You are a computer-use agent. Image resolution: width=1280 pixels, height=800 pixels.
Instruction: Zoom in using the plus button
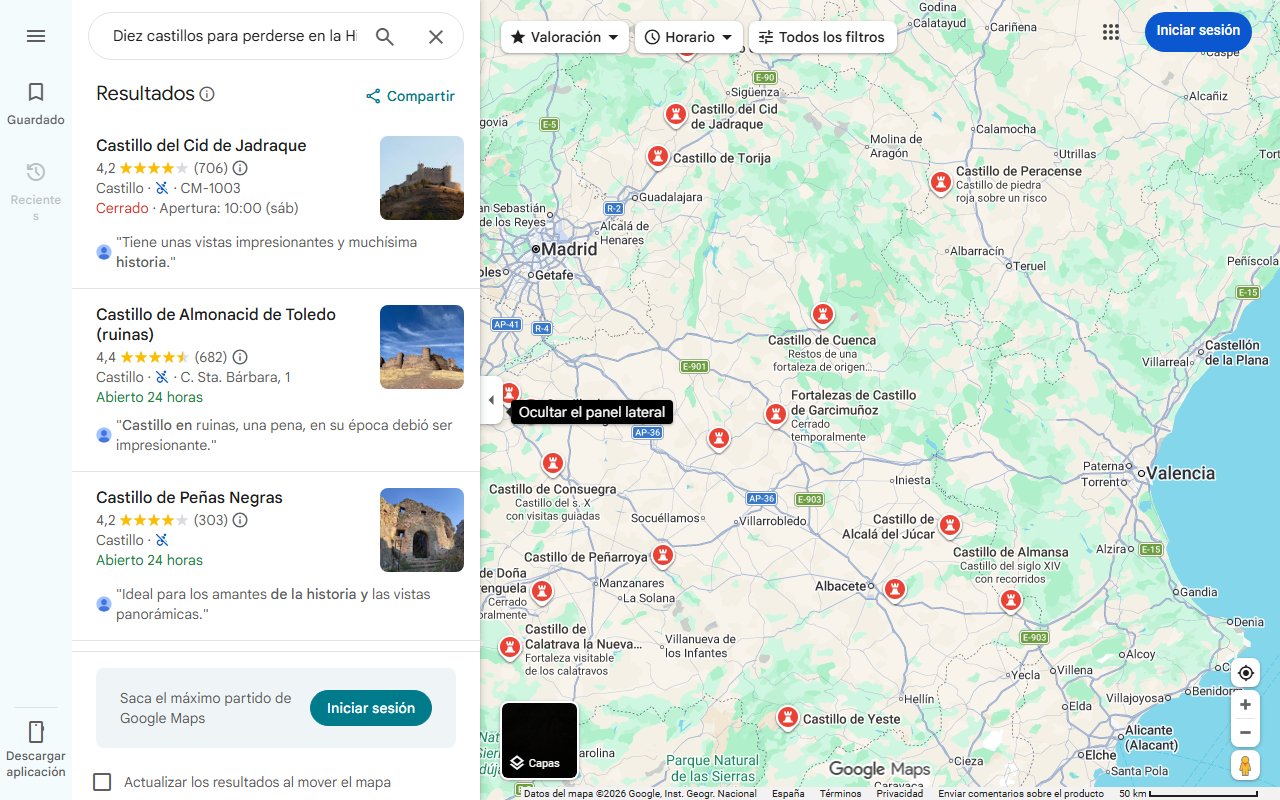coord(1245,704)
